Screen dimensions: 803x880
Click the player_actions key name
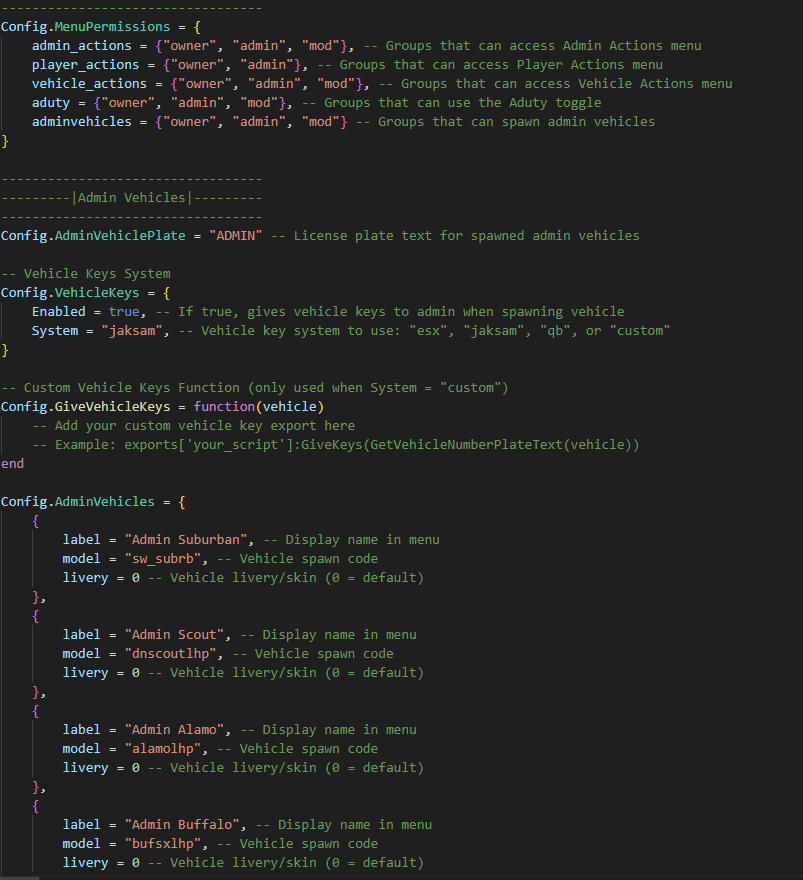85,65
